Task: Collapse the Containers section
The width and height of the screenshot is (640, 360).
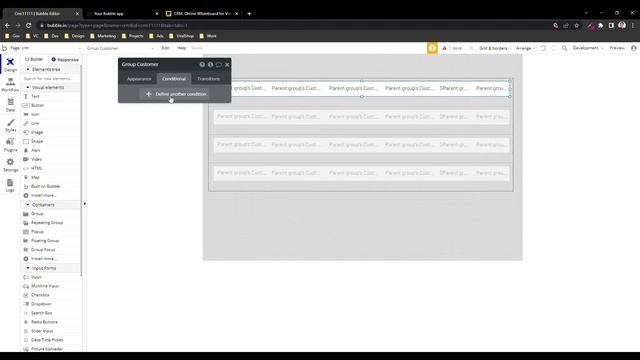Action: [x=51, y=205]
